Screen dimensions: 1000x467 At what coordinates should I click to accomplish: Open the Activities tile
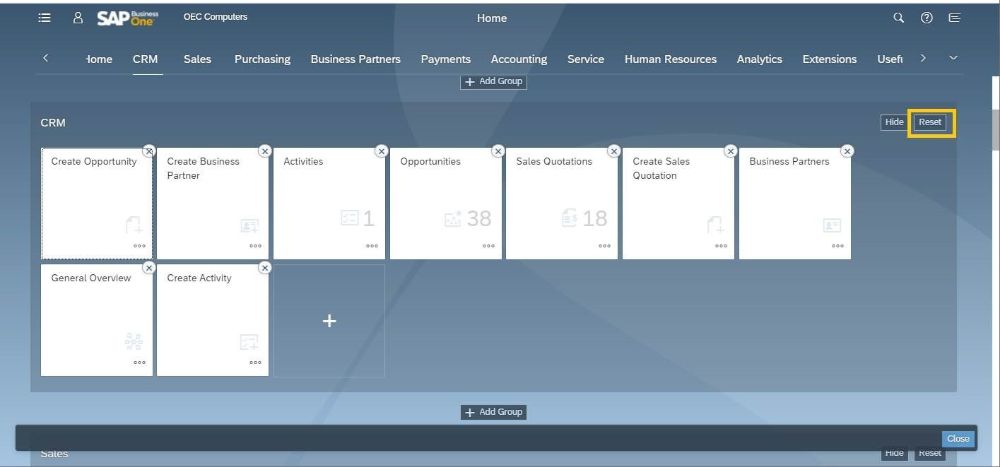(x=329, y=204)
